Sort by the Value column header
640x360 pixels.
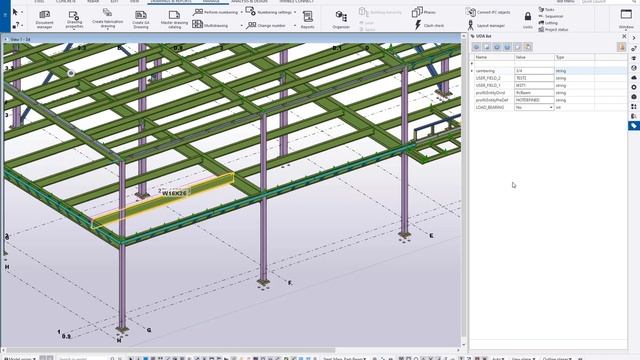[x=534, y=58]
